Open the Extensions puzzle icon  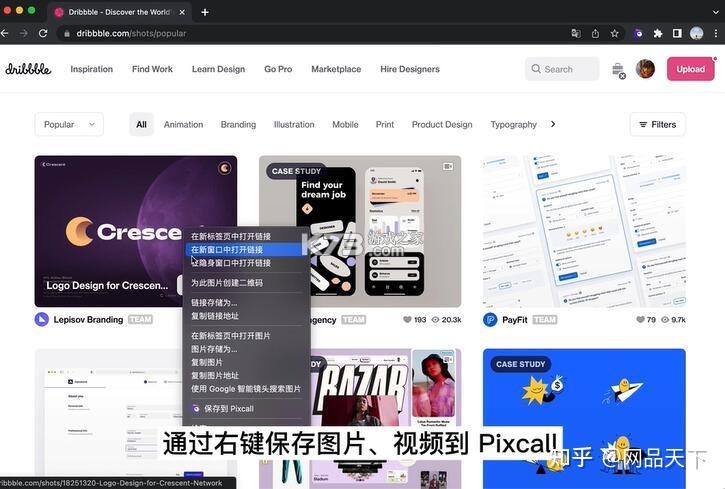pyautogui.click(x=657, y=33)
